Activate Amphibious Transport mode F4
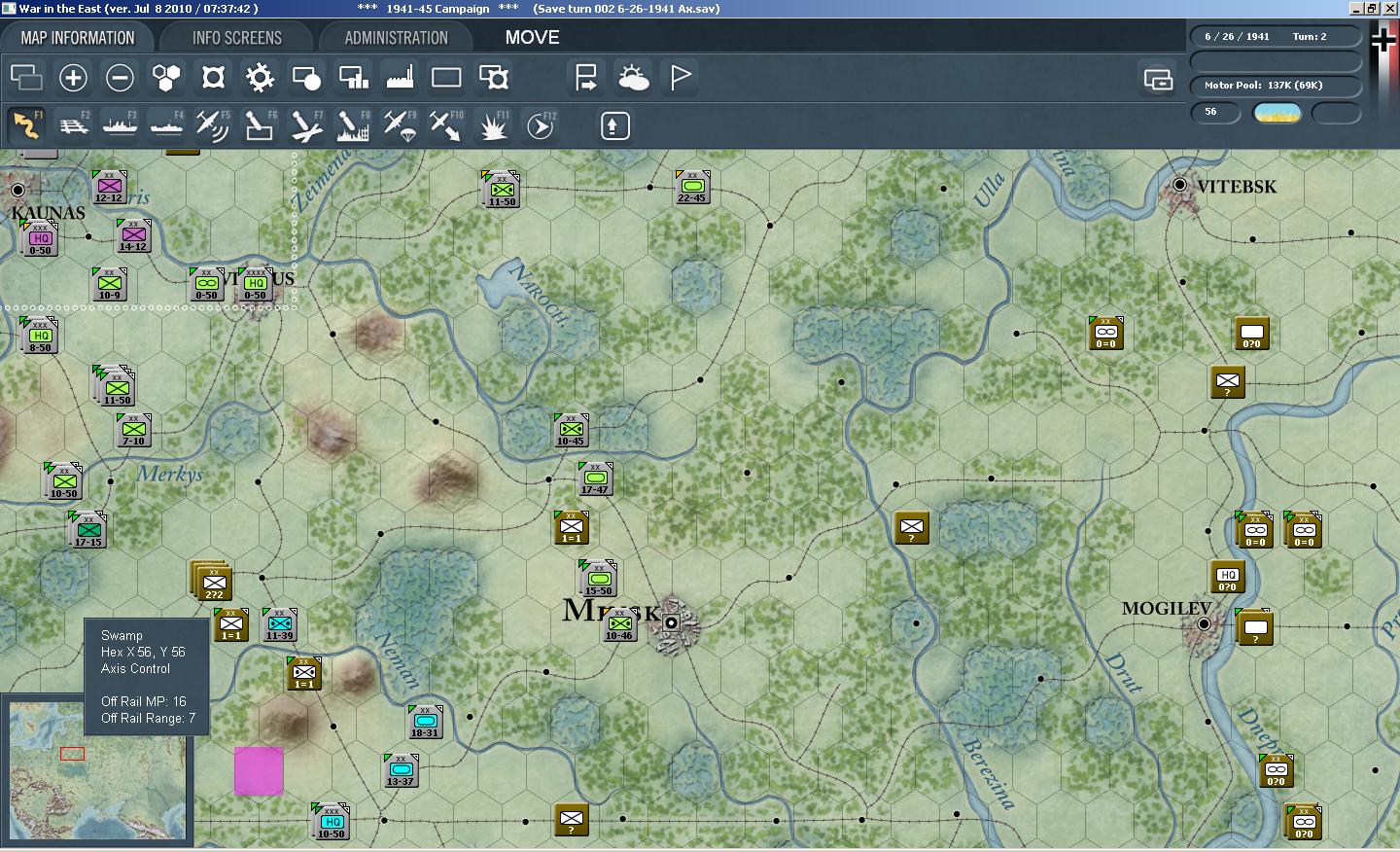Viewport: 1400px width, 852px height. click(166, 125)
